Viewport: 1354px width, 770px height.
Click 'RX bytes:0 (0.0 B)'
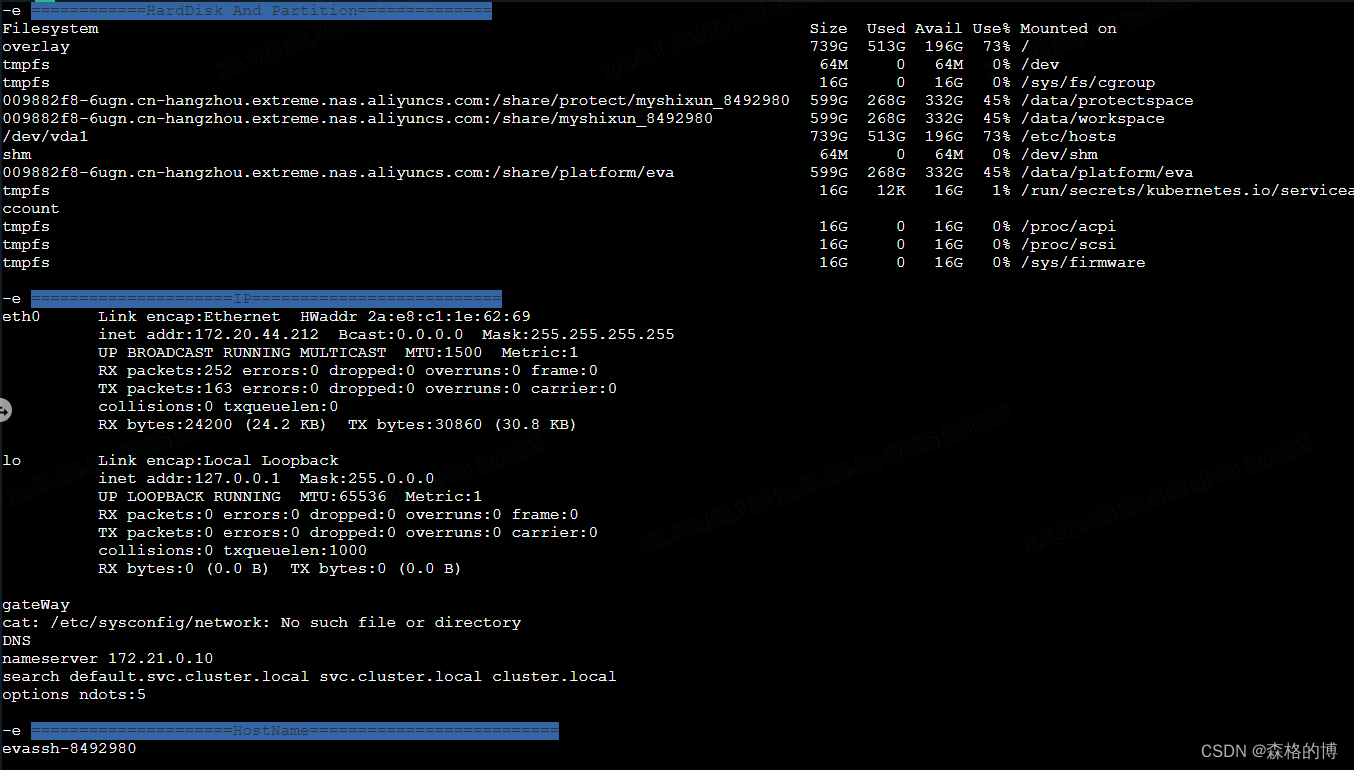(x=184, y=569)
